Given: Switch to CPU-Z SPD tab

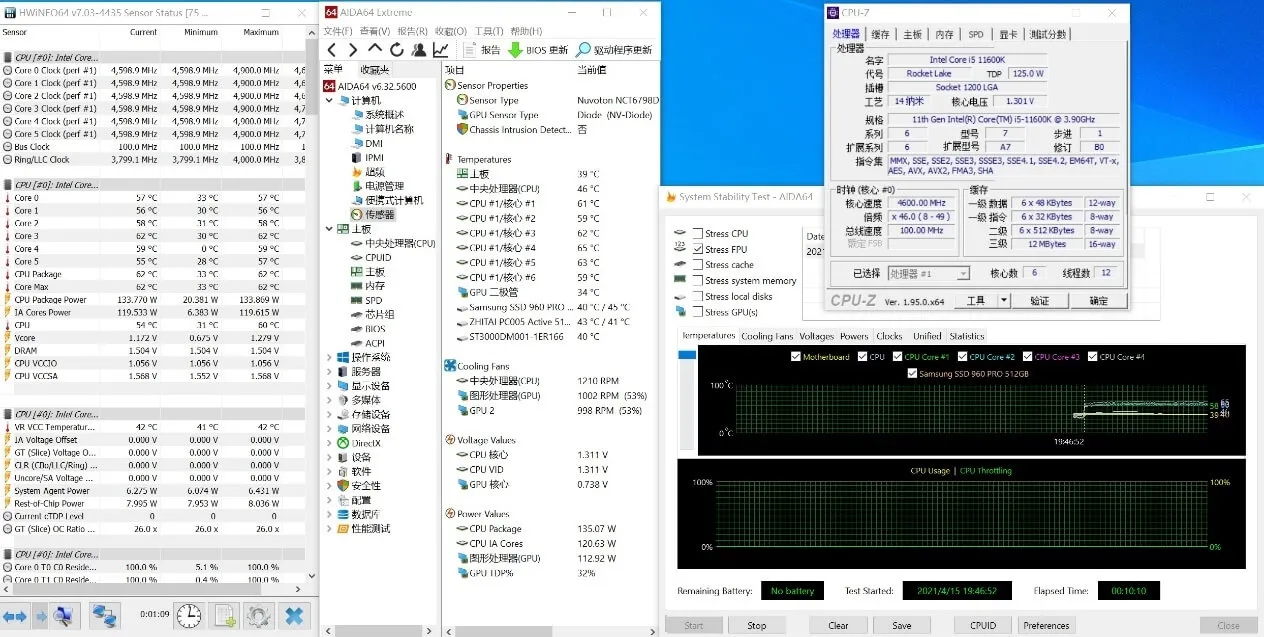Looking at the screenshot, I should (975, 34).
